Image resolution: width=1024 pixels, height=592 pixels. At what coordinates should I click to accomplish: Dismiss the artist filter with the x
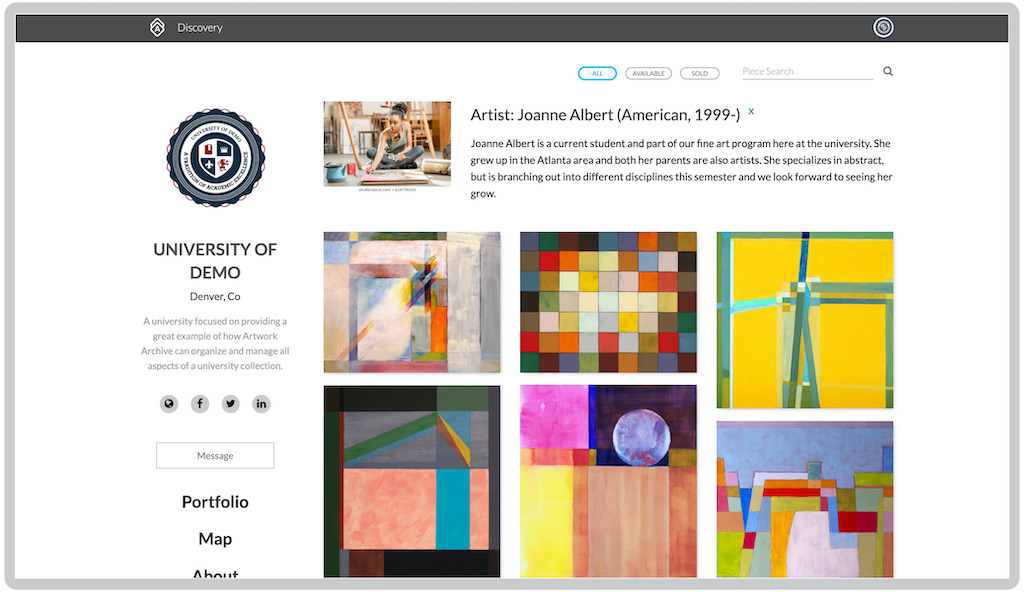click(x=751, y=111)
